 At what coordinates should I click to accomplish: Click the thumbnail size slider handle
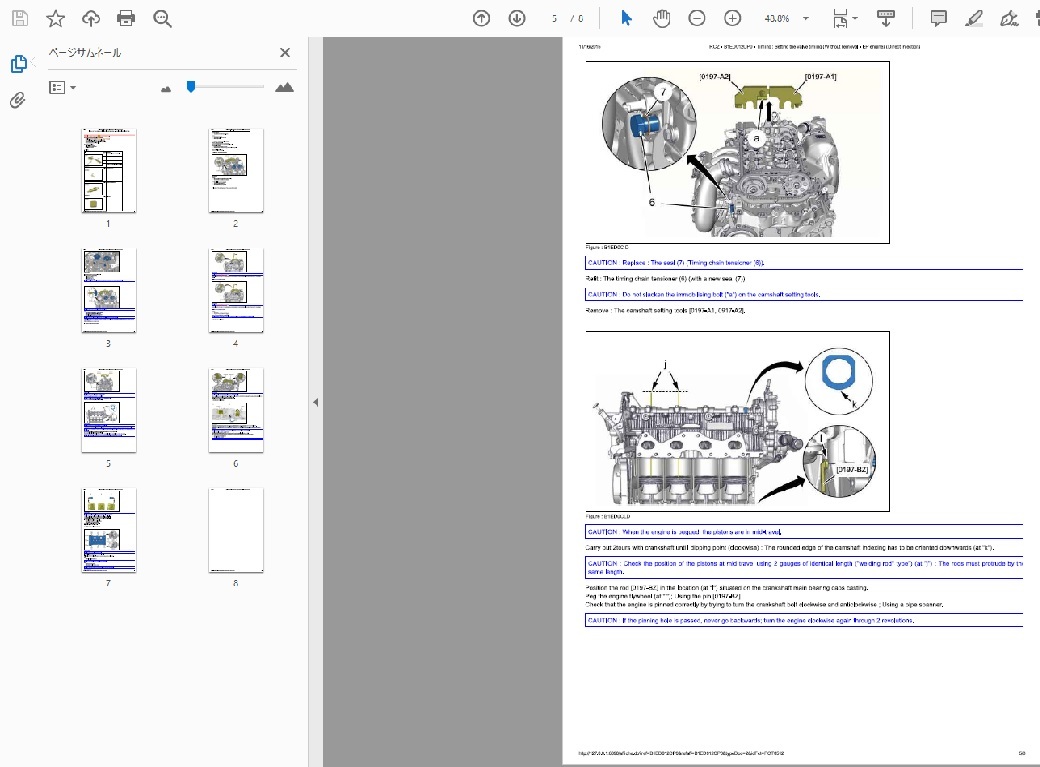point(191,86)
